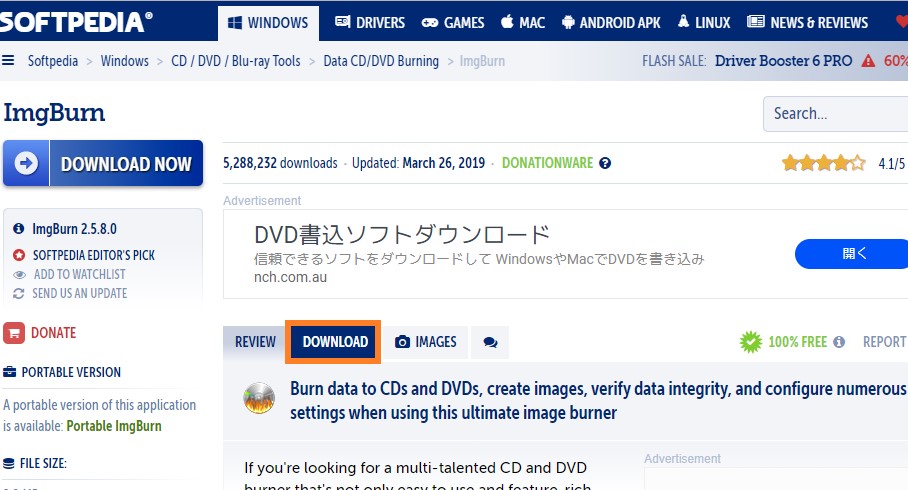The width and height of the screenshot is (908, 490).
Task: Click the info icon beside 100% FREE
Action: click(839, 342)
